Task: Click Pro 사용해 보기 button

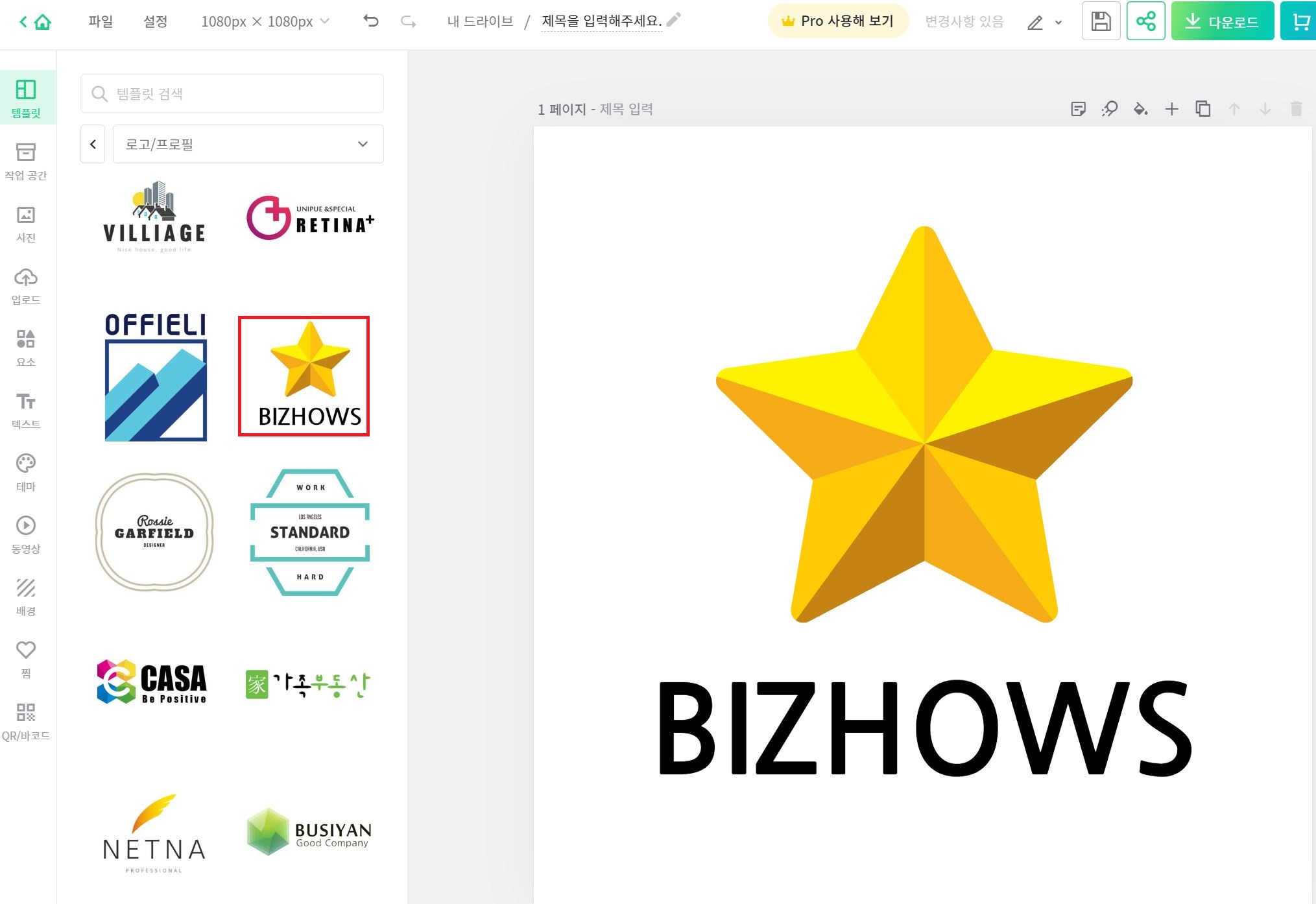Action: tap(838, 21)
